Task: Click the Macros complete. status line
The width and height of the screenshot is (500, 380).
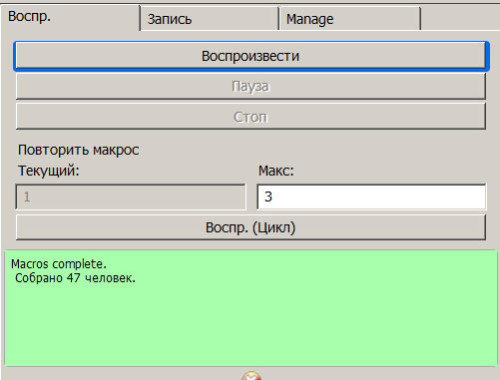Action: 59,264
